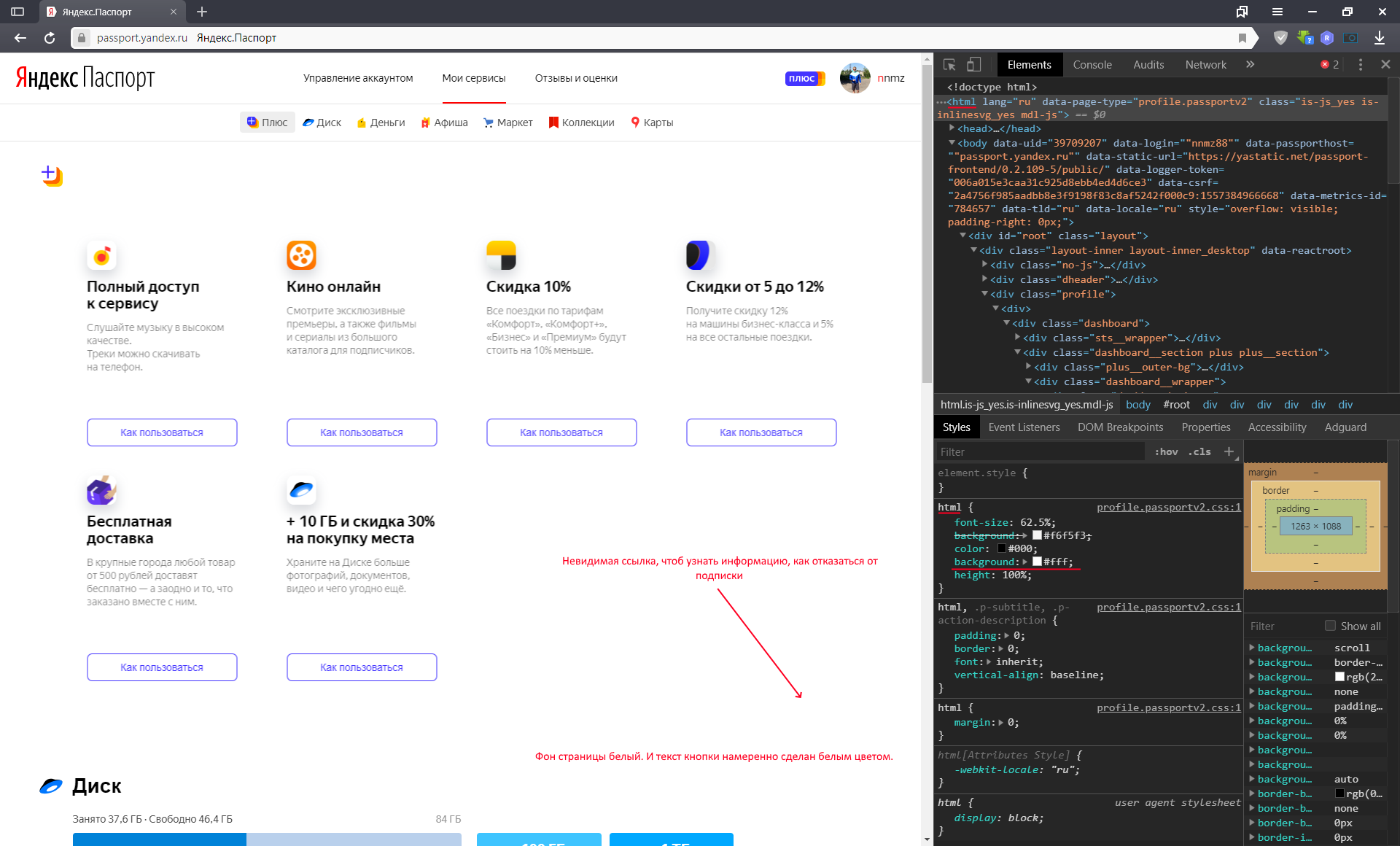Viewport: 1400px width, 846px height.
Task: Click the #f6f5f3 background color swatch
Action: coord(1037,535)
